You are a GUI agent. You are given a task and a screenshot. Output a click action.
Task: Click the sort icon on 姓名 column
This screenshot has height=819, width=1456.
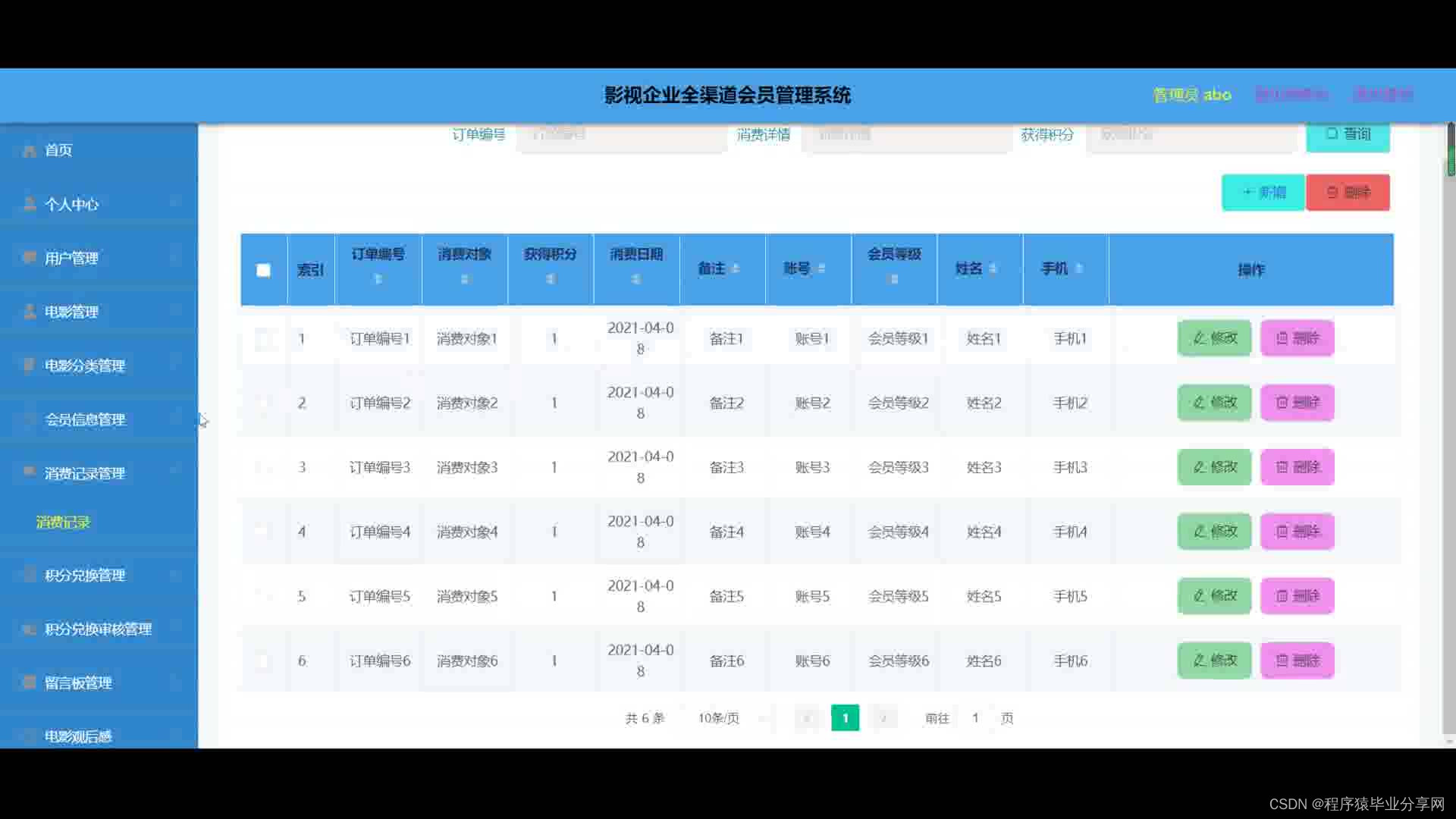point(993,268)
